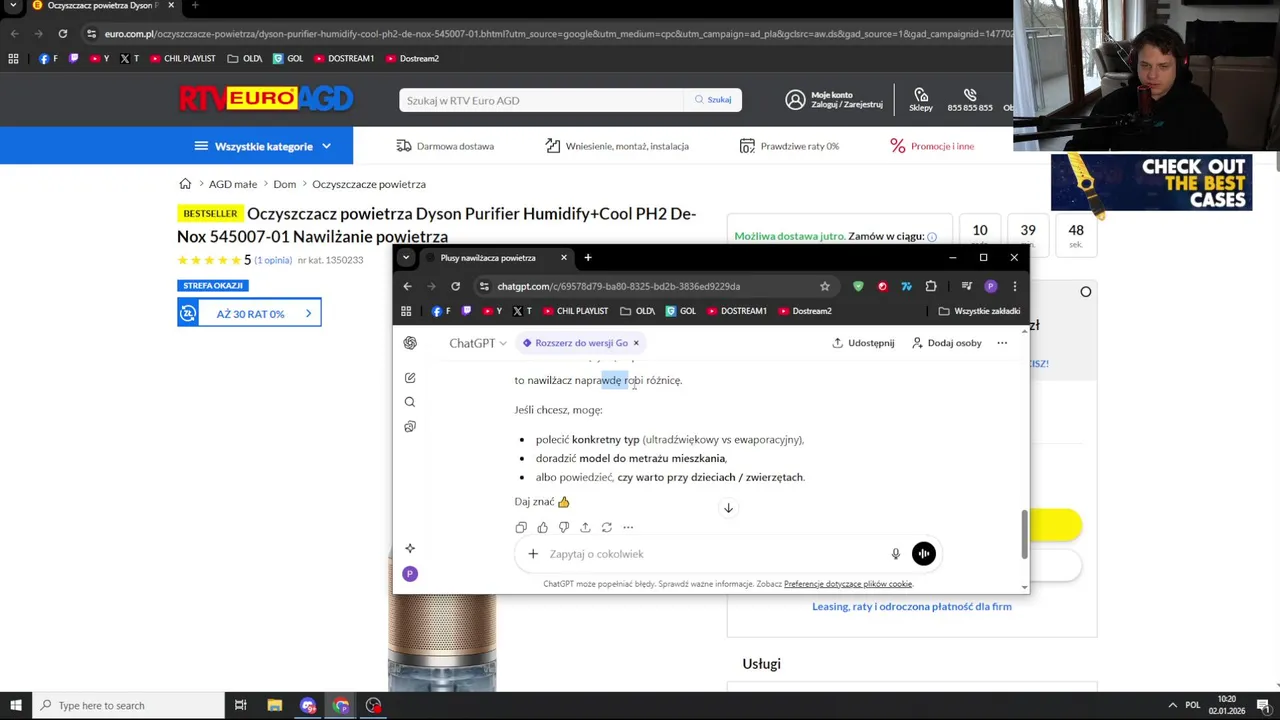This screenshot has width=1280, height=720.
Task: Add attachment with plus icon in prompt box
Action: (x=533, y=554)
